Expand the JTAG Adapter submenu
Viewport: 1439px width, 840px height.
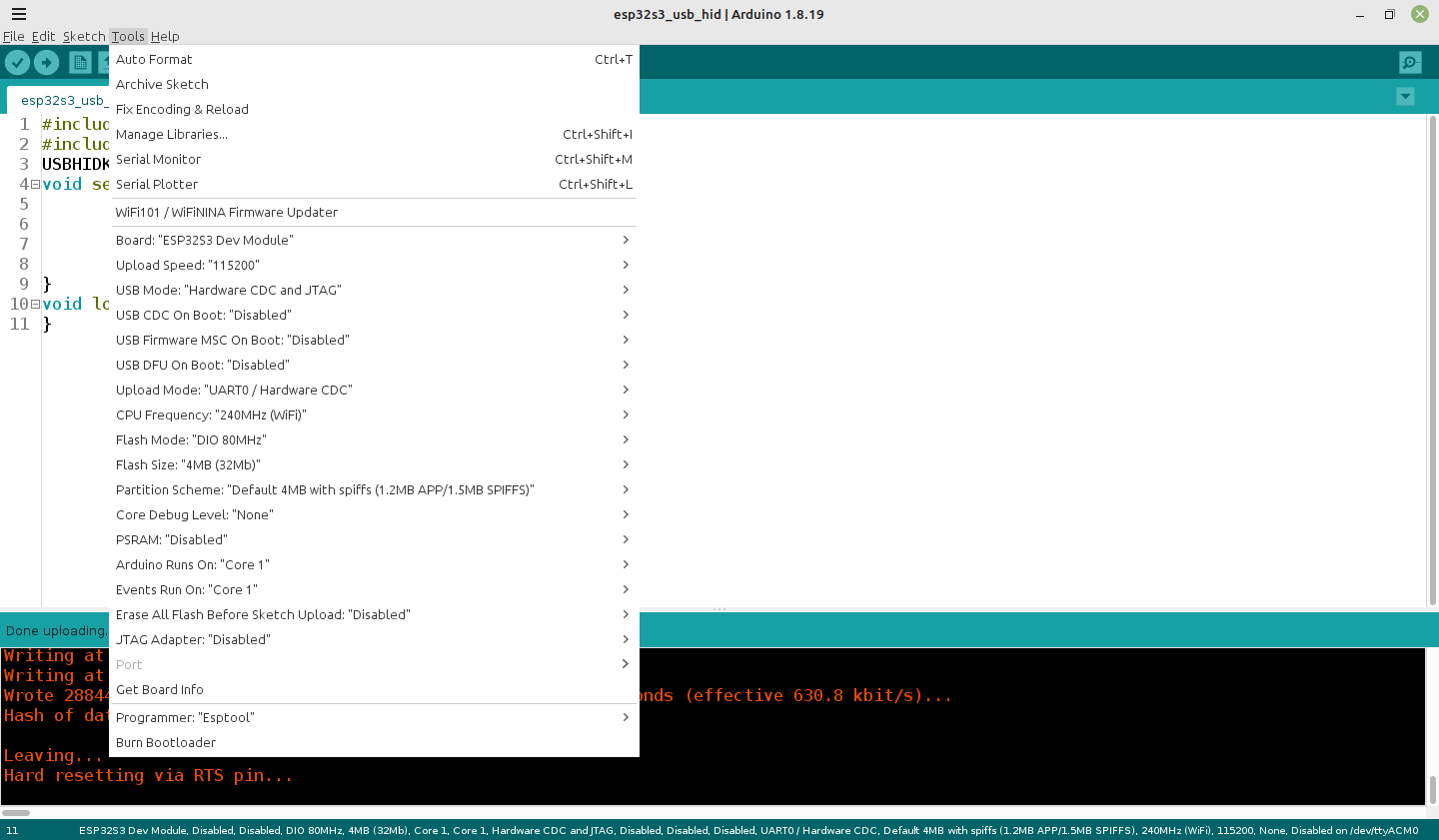(374, 639)
